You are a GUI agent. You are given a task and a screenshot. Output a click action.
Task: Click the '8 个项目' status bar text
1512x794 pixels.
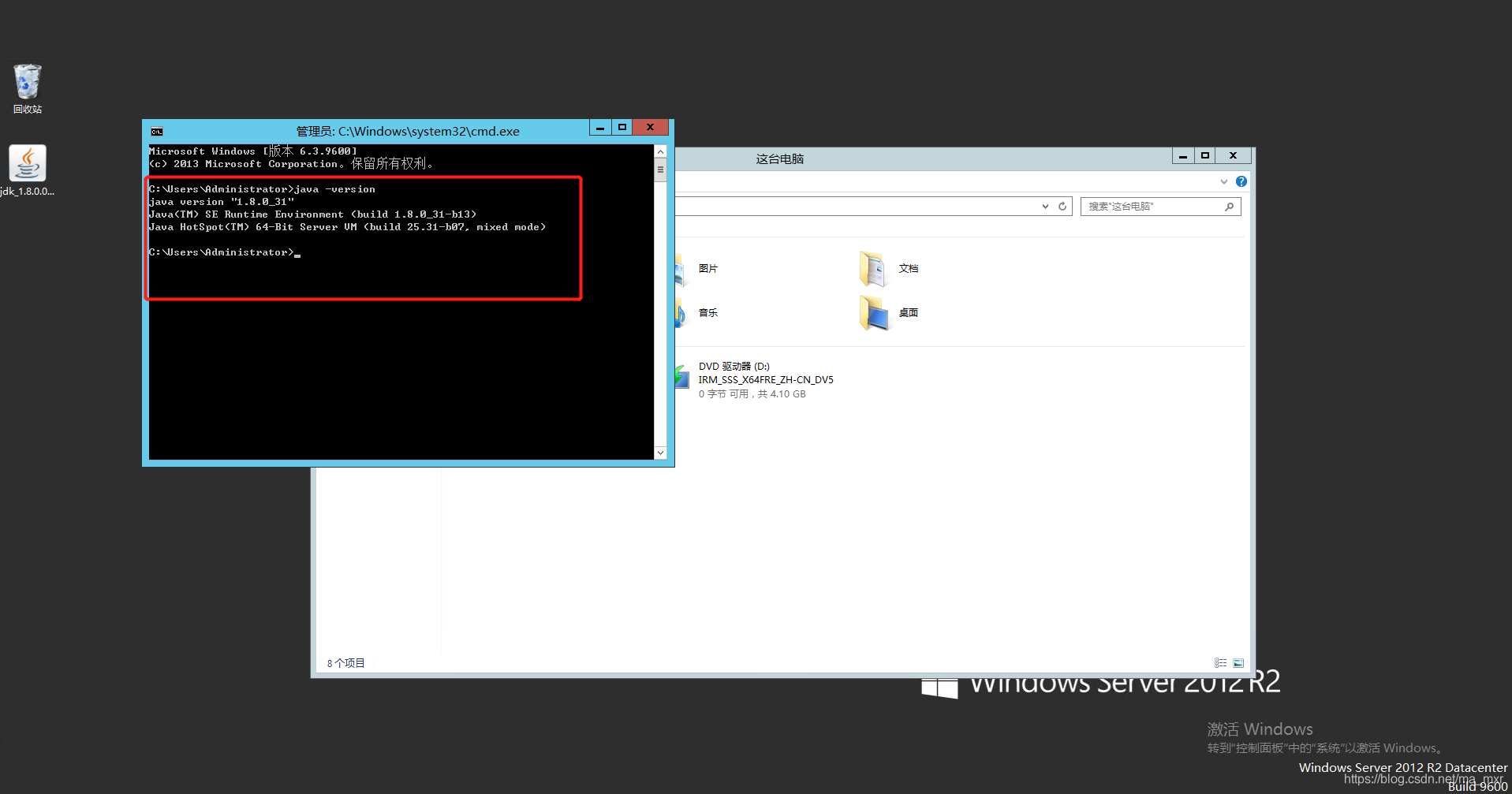pyautogui.click(x=346, y=663)
